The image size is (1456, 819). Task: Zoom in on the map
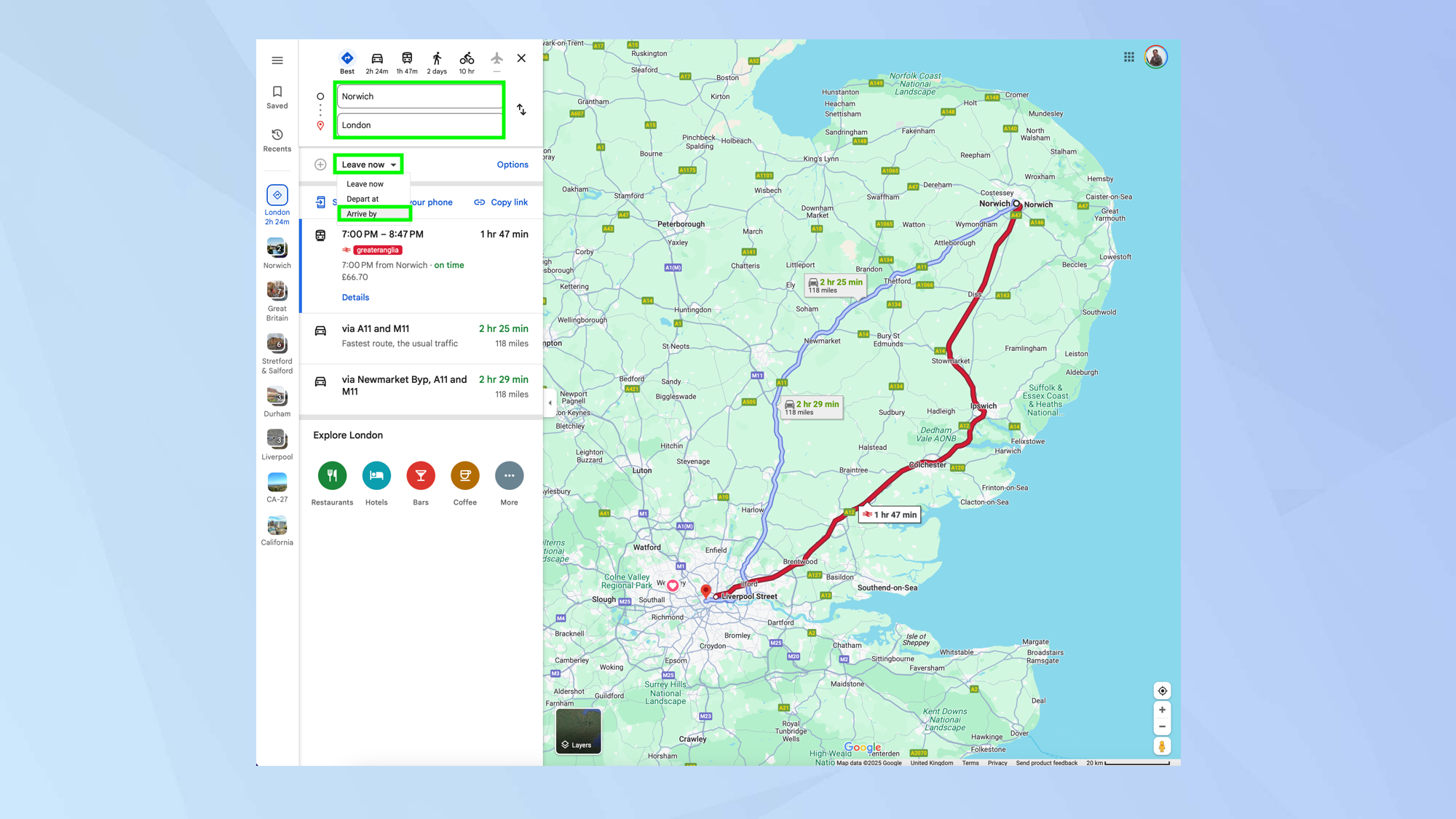pyautogui.click(x=1162, y=710)
